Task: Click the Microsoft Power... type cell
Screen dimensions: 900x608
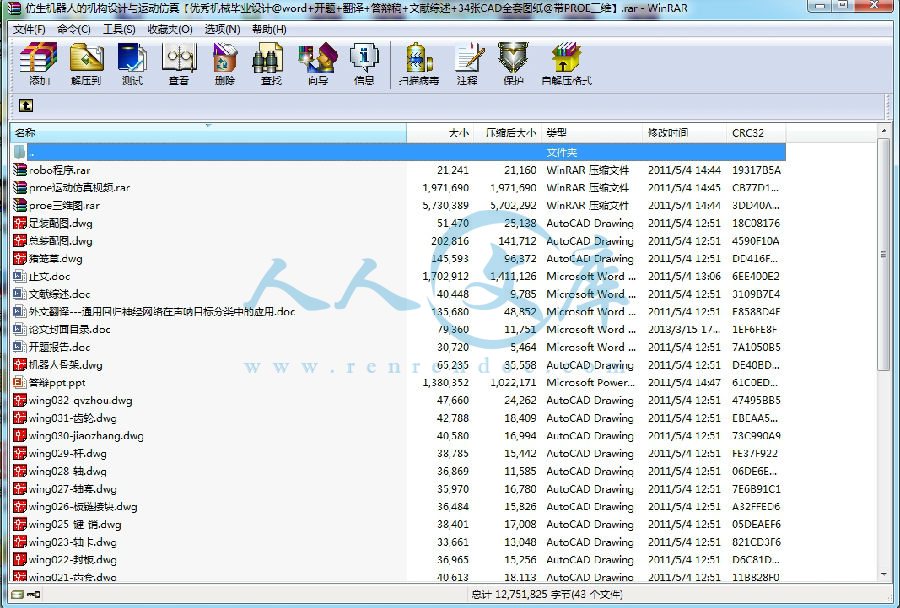Action: [x=591, y=382]
